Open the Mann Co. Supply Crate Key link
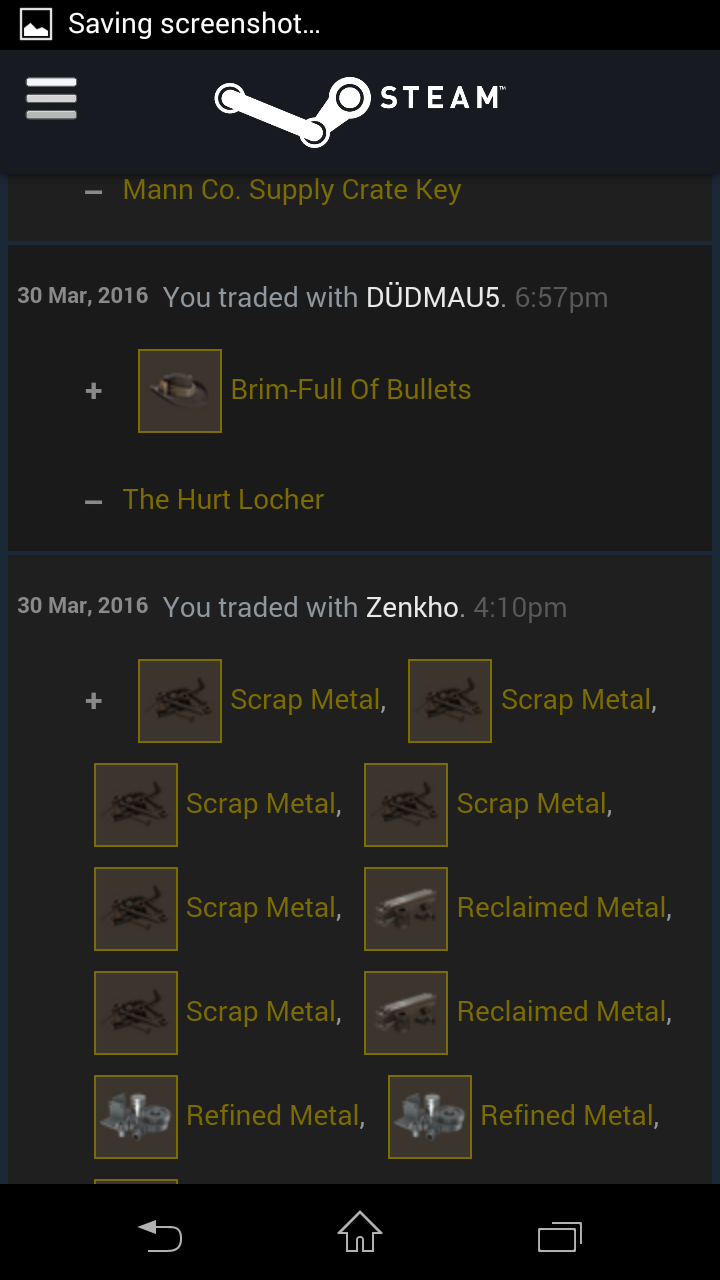Viewport: 720px width, 1280px height. [292, 190]
